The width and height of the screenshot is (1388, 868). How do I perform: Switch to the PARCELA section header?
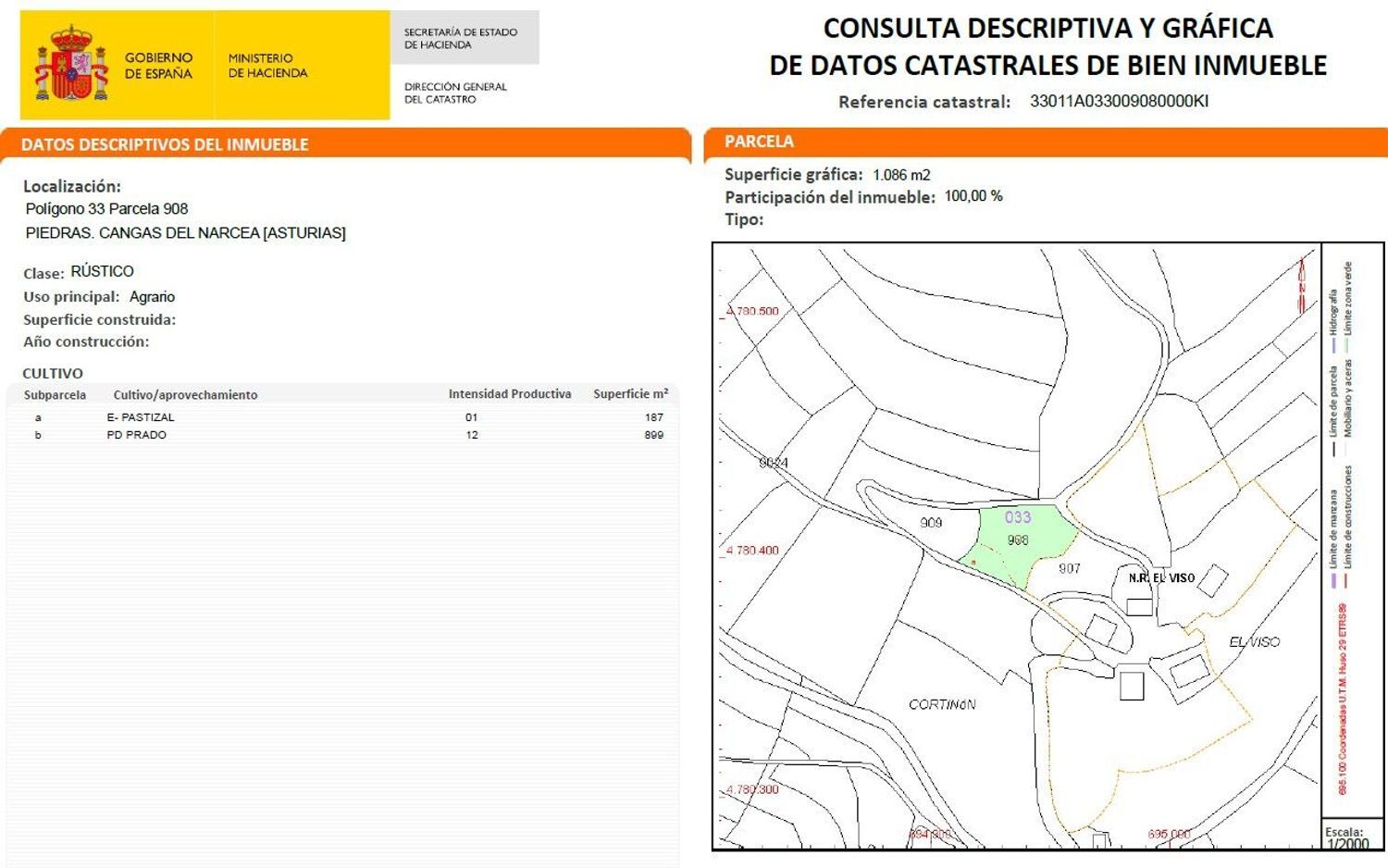click(761, 141)
